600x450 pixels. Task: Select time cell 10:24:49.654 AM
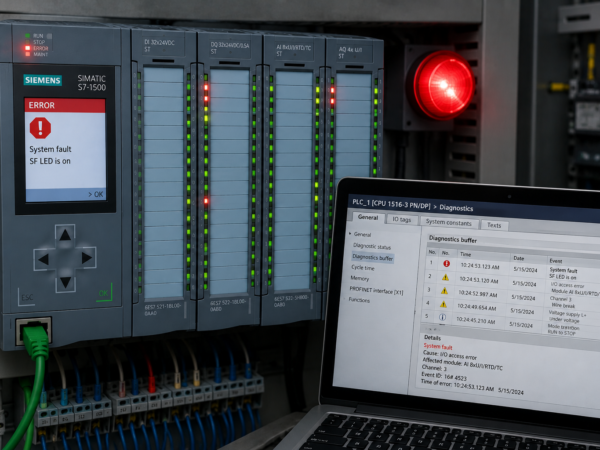476,307
